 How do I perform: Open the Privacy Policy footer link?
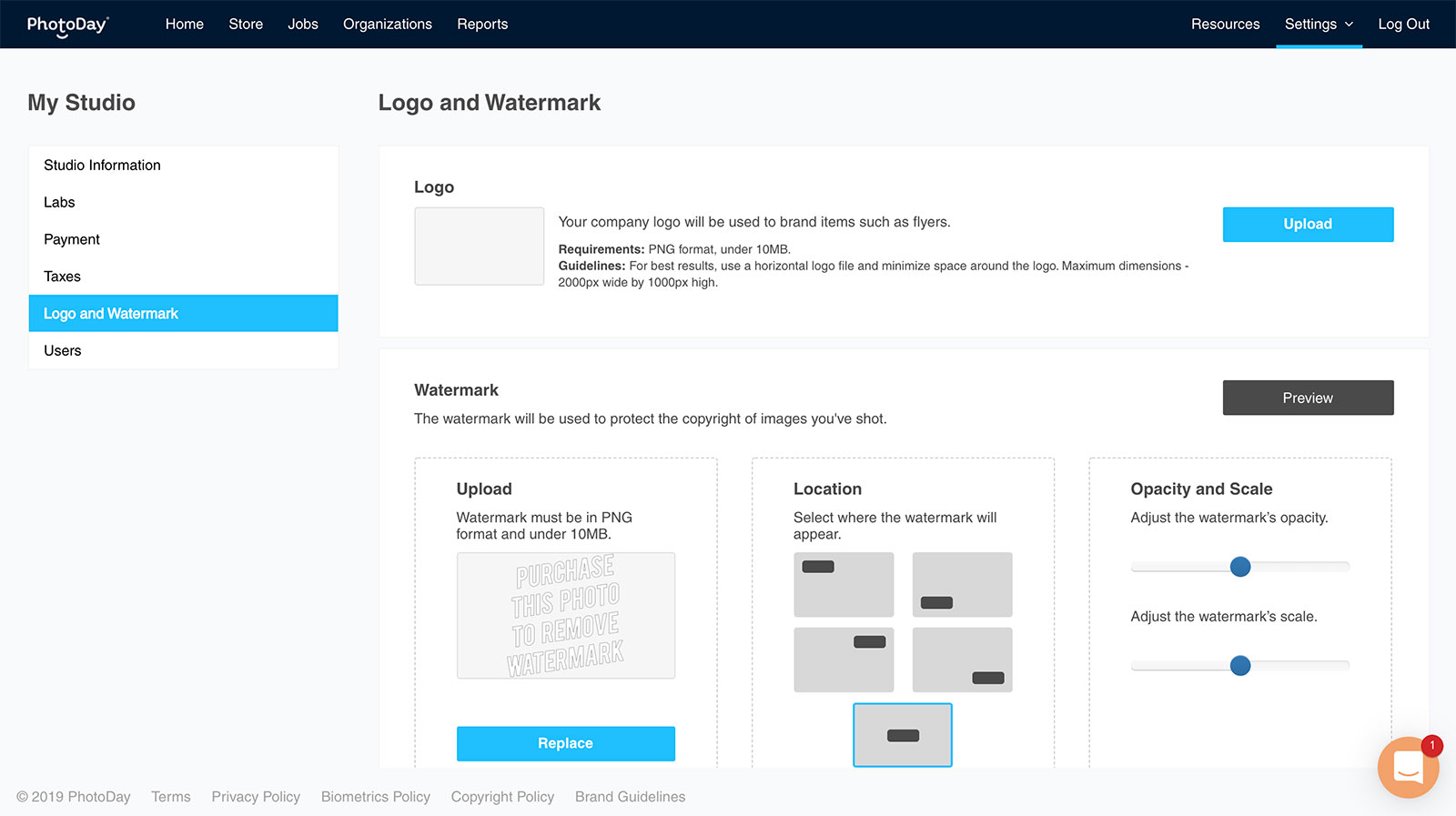[x=256, y=796]
